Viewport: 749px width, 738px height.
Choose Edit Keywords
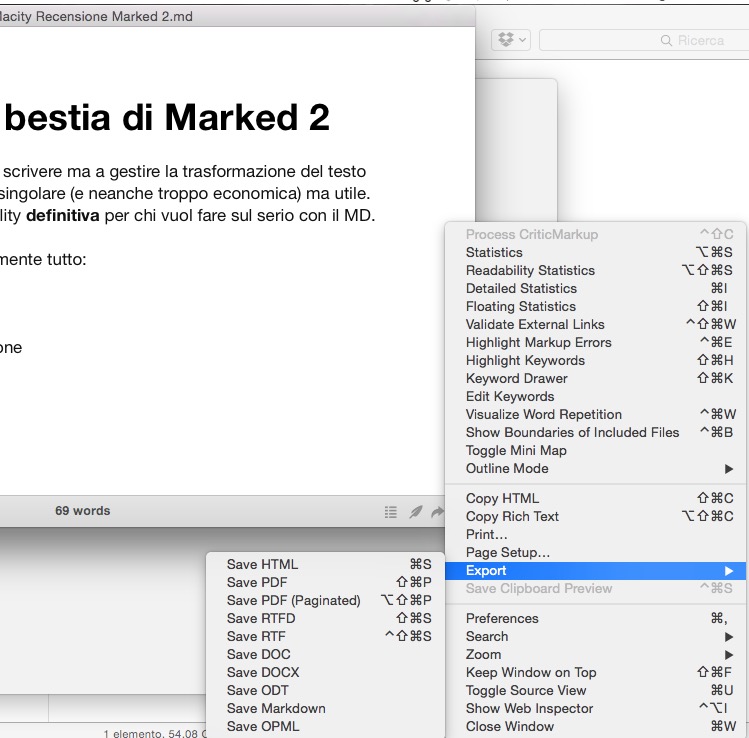click(x=595, y=396)
